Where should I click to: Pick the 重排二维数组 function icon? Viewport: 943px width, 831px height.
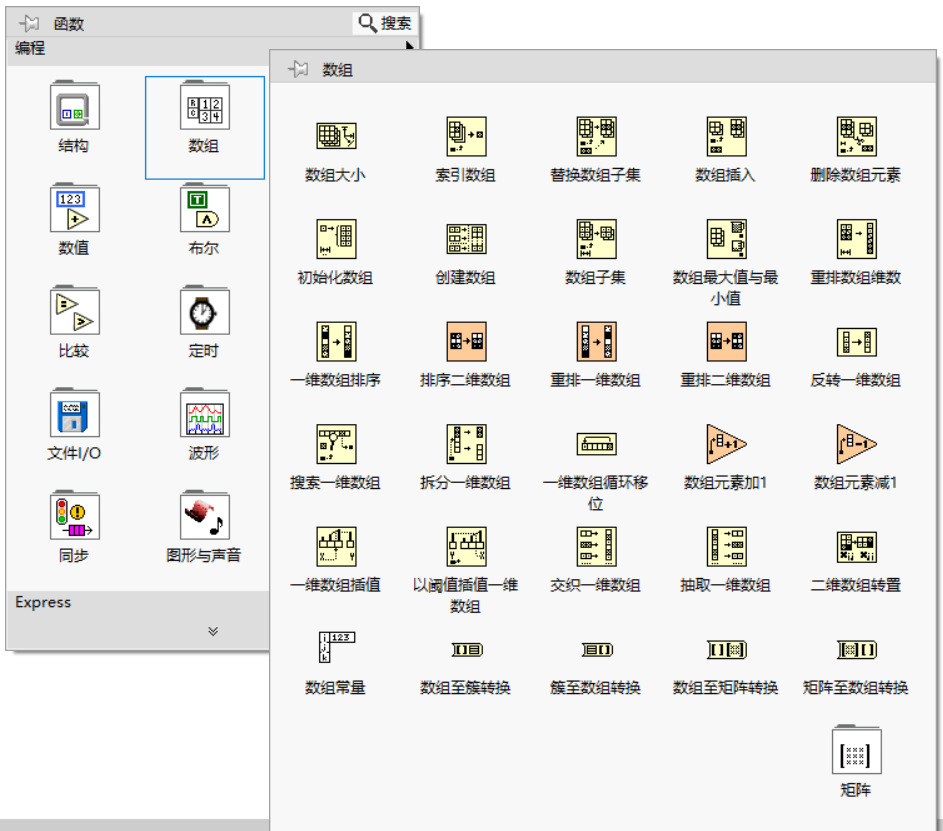pyautogui.click(x=726, y=342)
